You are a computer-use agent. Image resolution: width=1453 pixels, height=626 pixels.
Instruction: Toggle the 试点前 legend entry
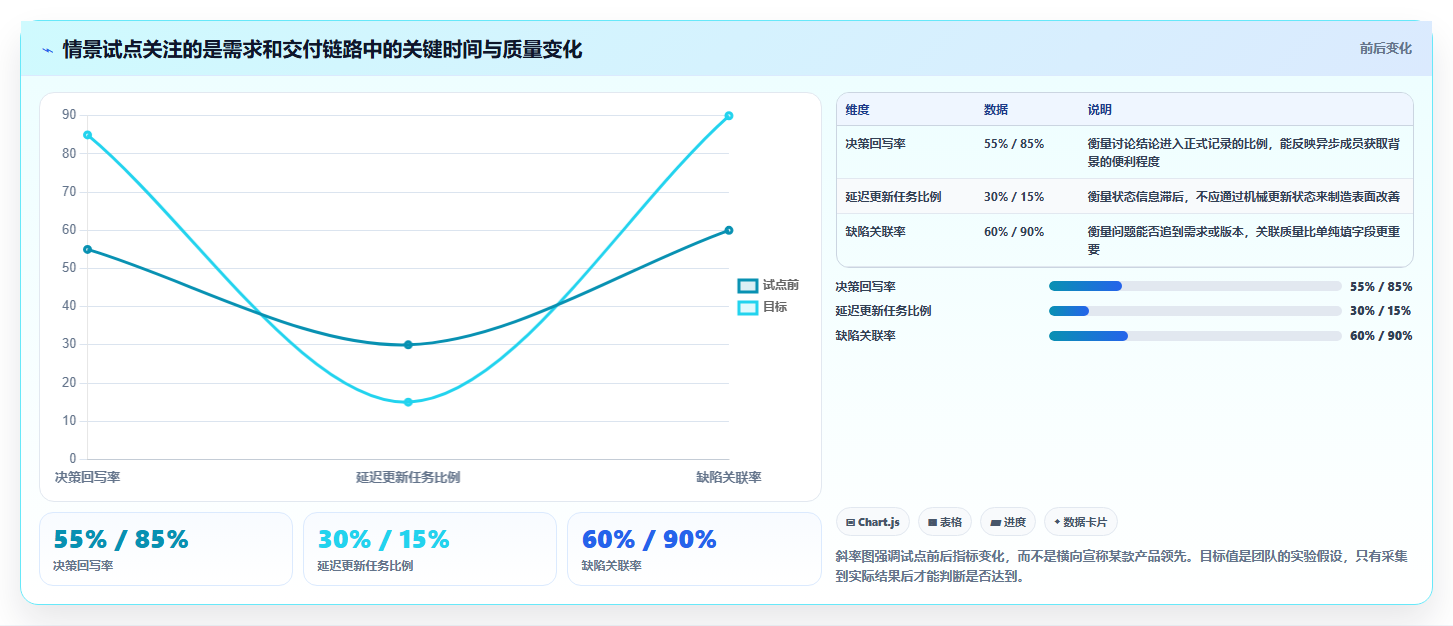[x=768, y=286]
